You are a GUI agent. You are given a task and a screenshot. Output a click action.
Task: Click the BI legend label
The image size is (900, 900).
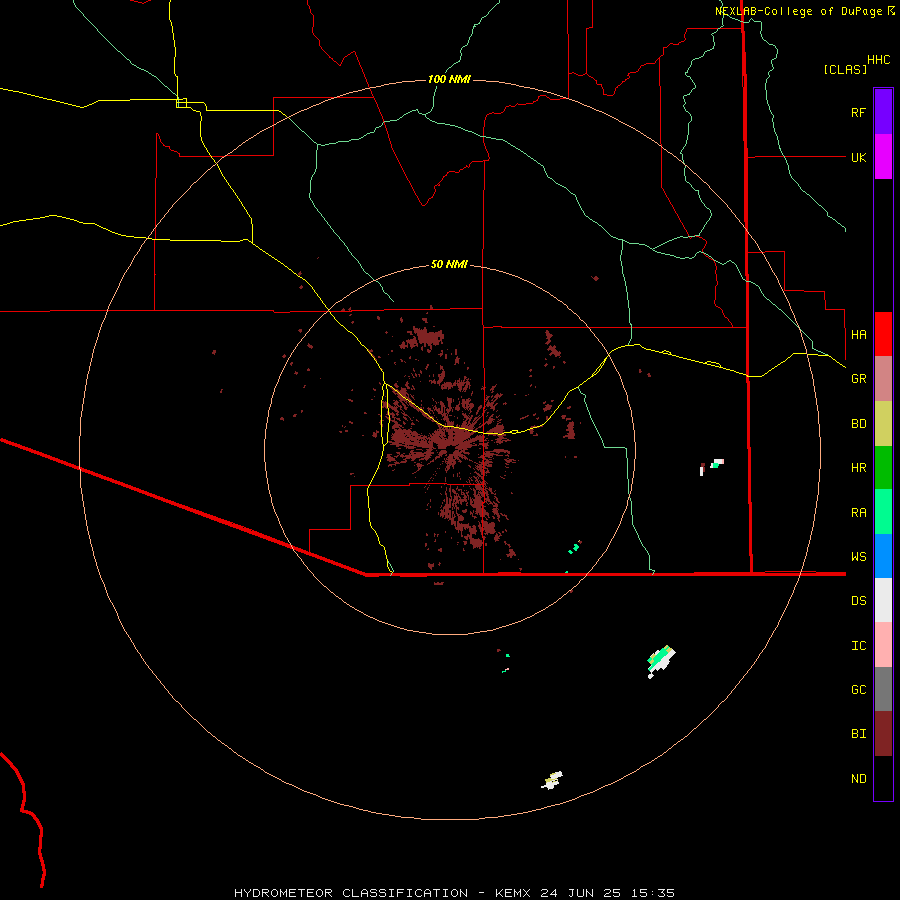click(x=858, y=734)
